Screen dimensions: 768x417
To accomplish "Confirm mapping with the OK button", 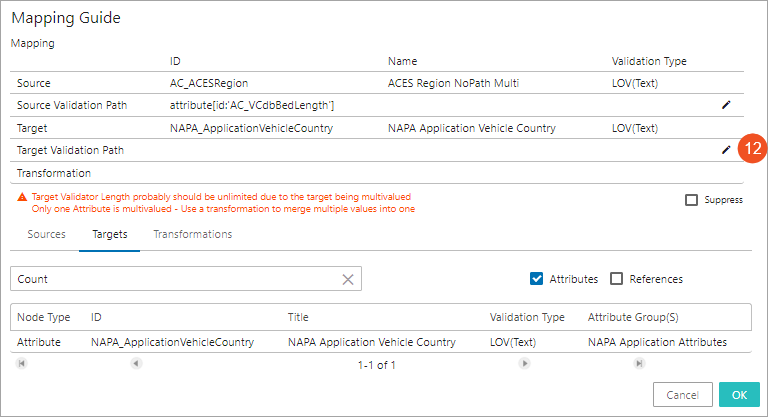I will [x=739, y=394].
